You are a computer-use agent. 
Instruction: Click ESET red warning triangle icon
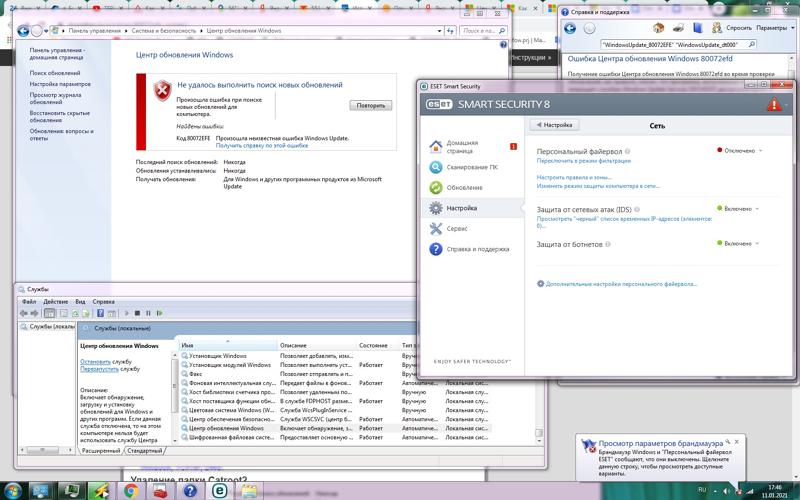tap(773, 105)
